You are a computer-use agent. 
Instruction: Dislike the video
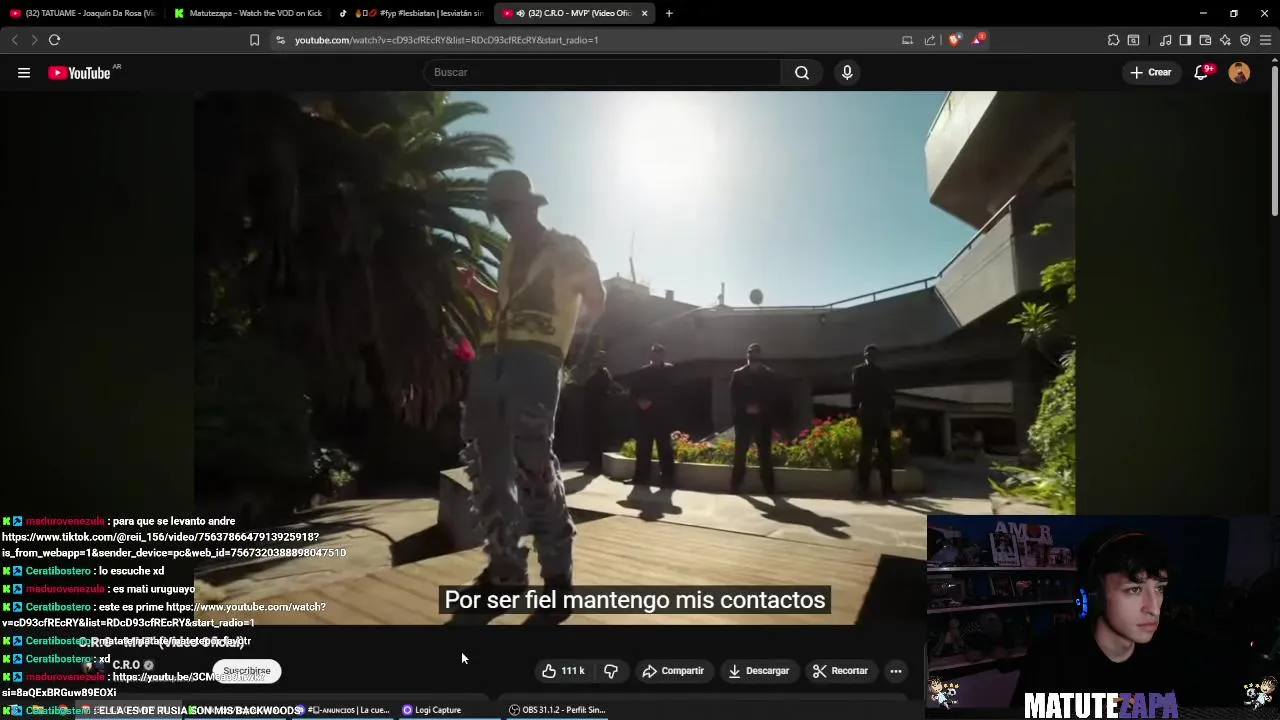(x=611, y=671)
